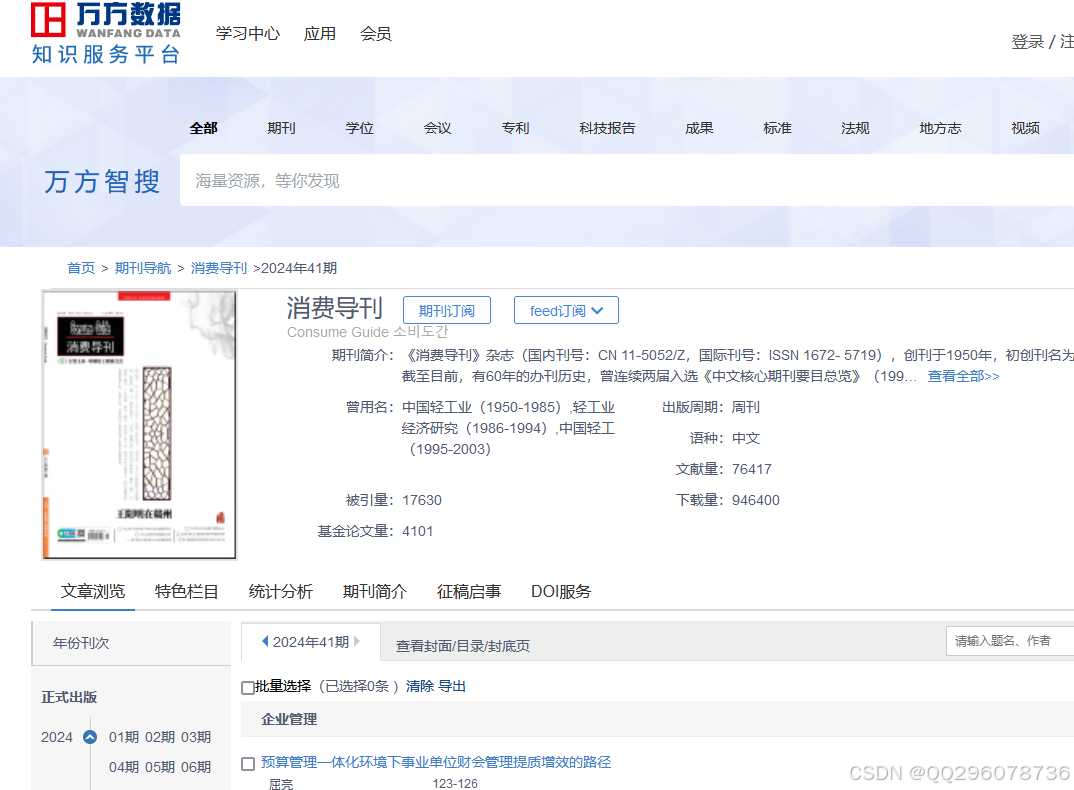Select the 会议 search category
Viewport: 1074px width, 790px height.
[438, 128]
